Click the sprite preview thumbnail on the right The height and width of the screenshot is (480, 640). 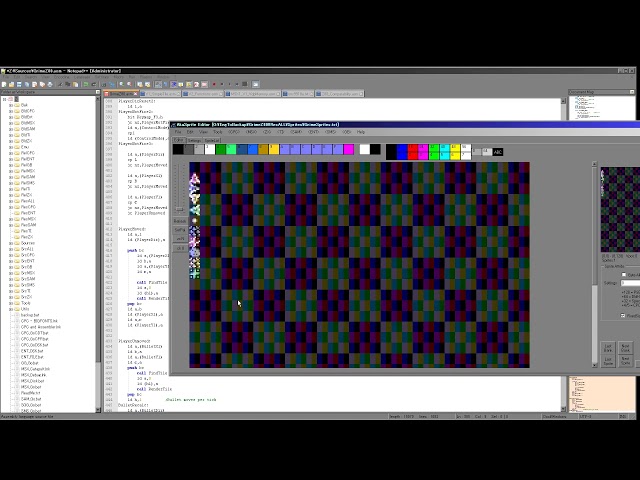pyautogui.click(x=620, y=209)
